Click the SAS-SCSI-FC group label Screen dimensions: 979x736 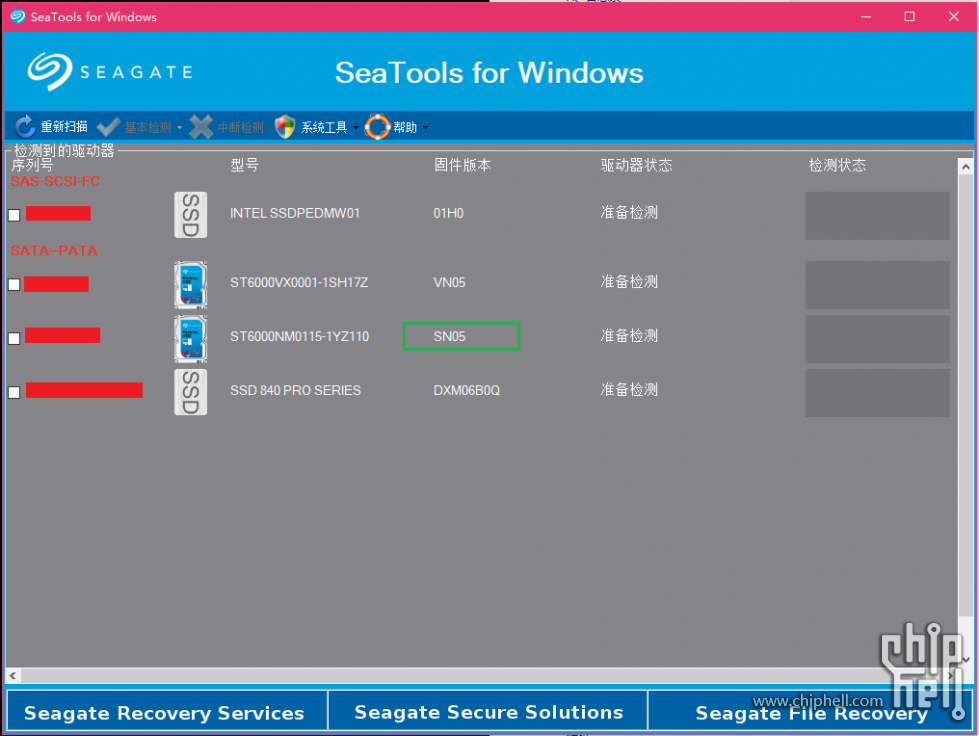point(55,182)
